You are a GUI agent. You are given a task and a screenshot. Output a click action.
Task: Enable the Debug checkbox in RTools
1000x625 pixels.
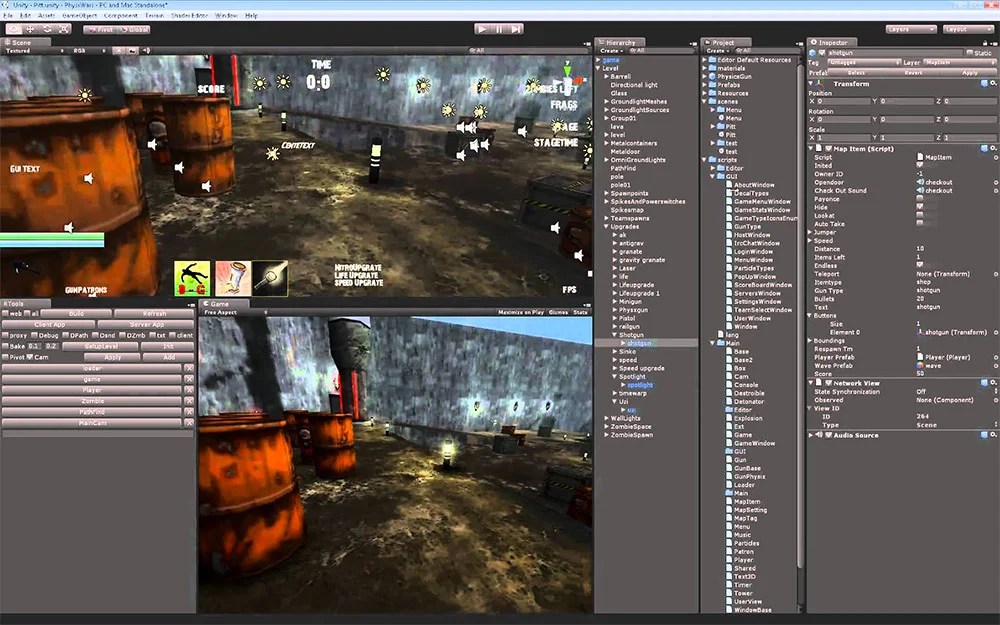point(34,335)
